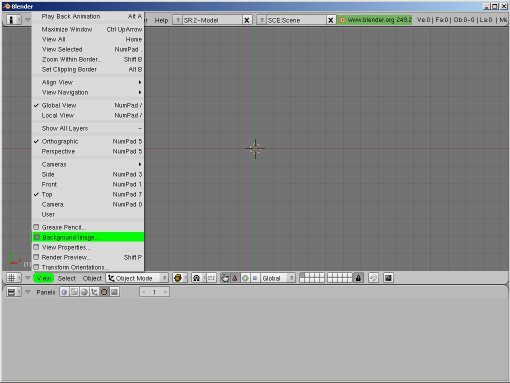Click the second layer buttons block
This screenshot has height=383, width=510.
(x=340, y=278)
